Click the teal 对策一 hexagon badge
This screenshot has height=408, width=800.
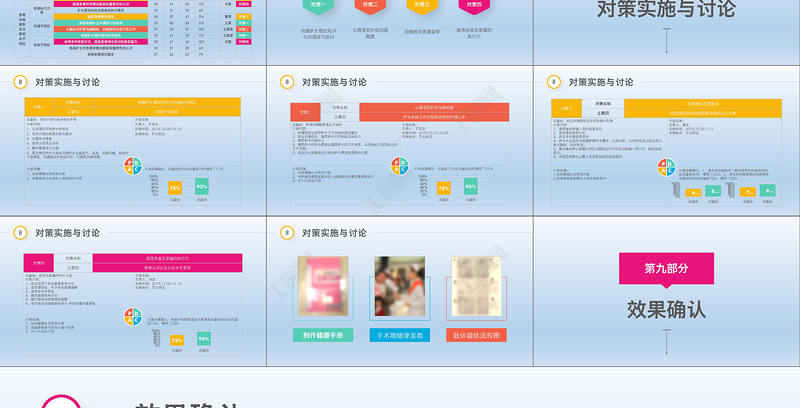tap(317, 6)
